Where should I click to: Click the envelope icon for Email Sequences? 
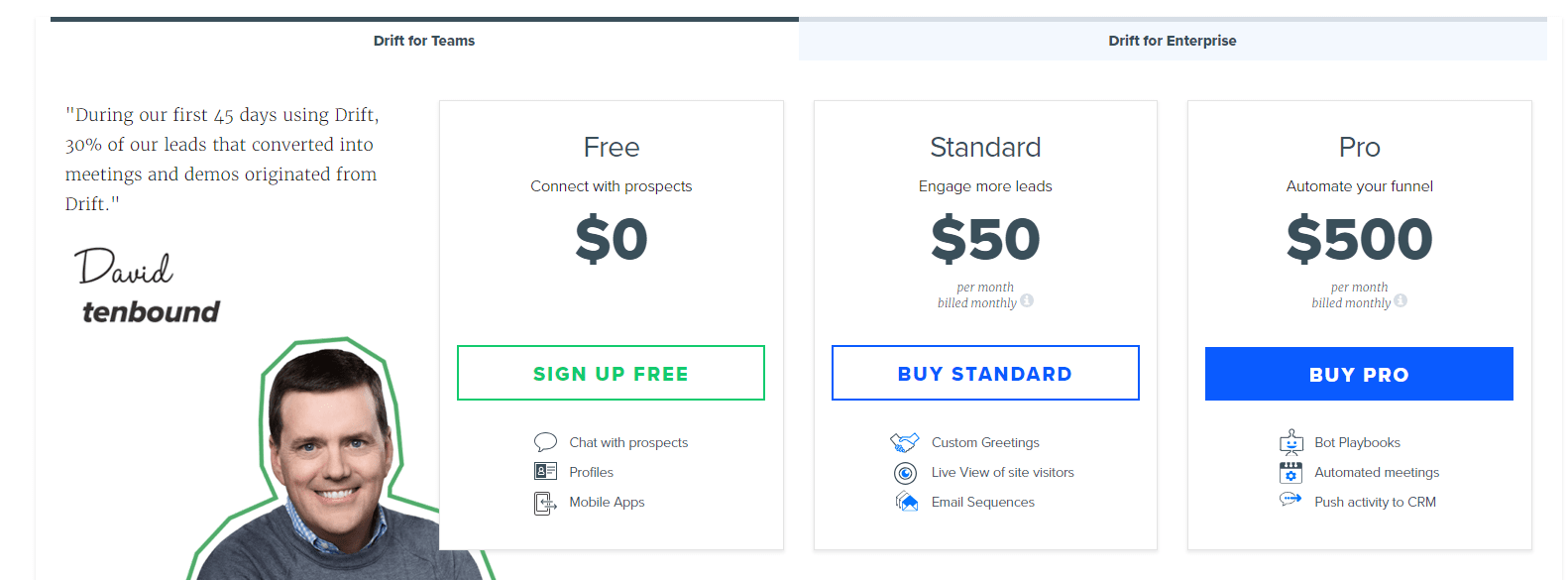(906, 502)
